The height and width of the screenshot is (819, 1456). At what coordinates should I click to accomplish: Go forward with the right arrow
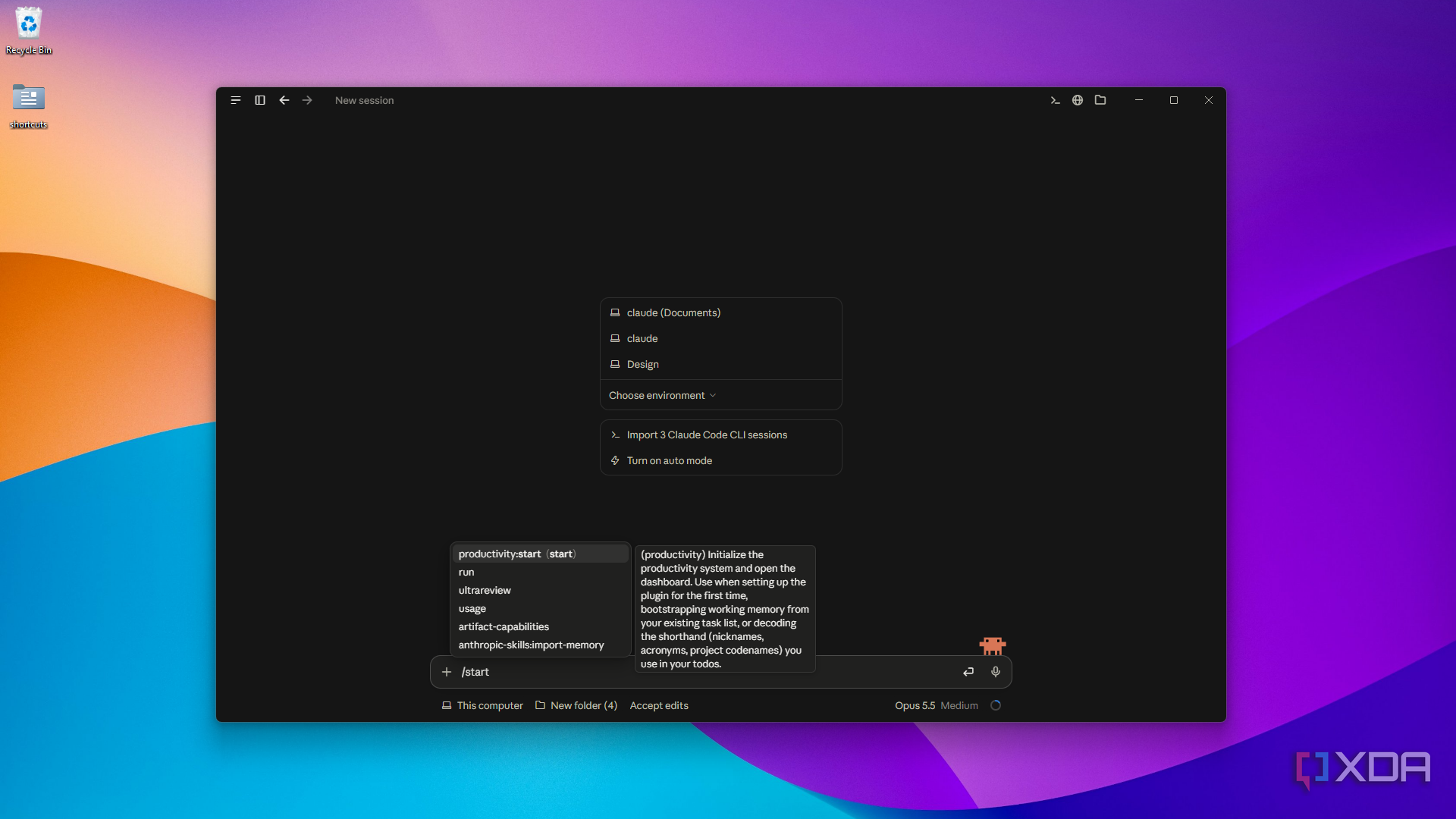tap(307, 100)
